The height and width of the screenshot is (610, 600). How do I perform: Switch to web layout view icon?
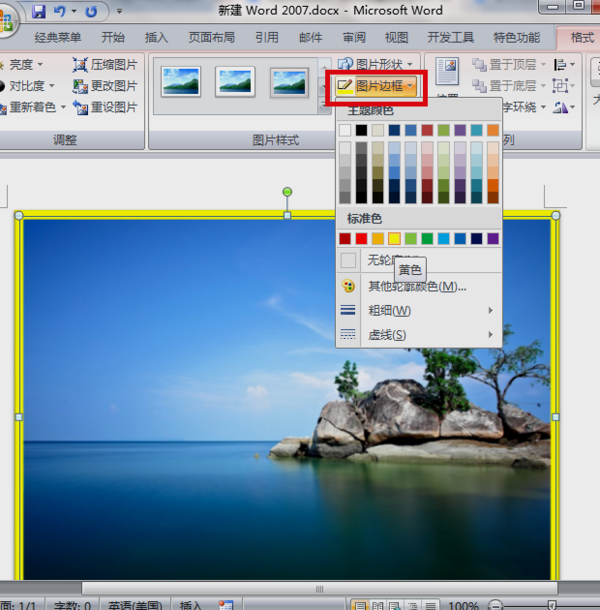pos(395,605)
